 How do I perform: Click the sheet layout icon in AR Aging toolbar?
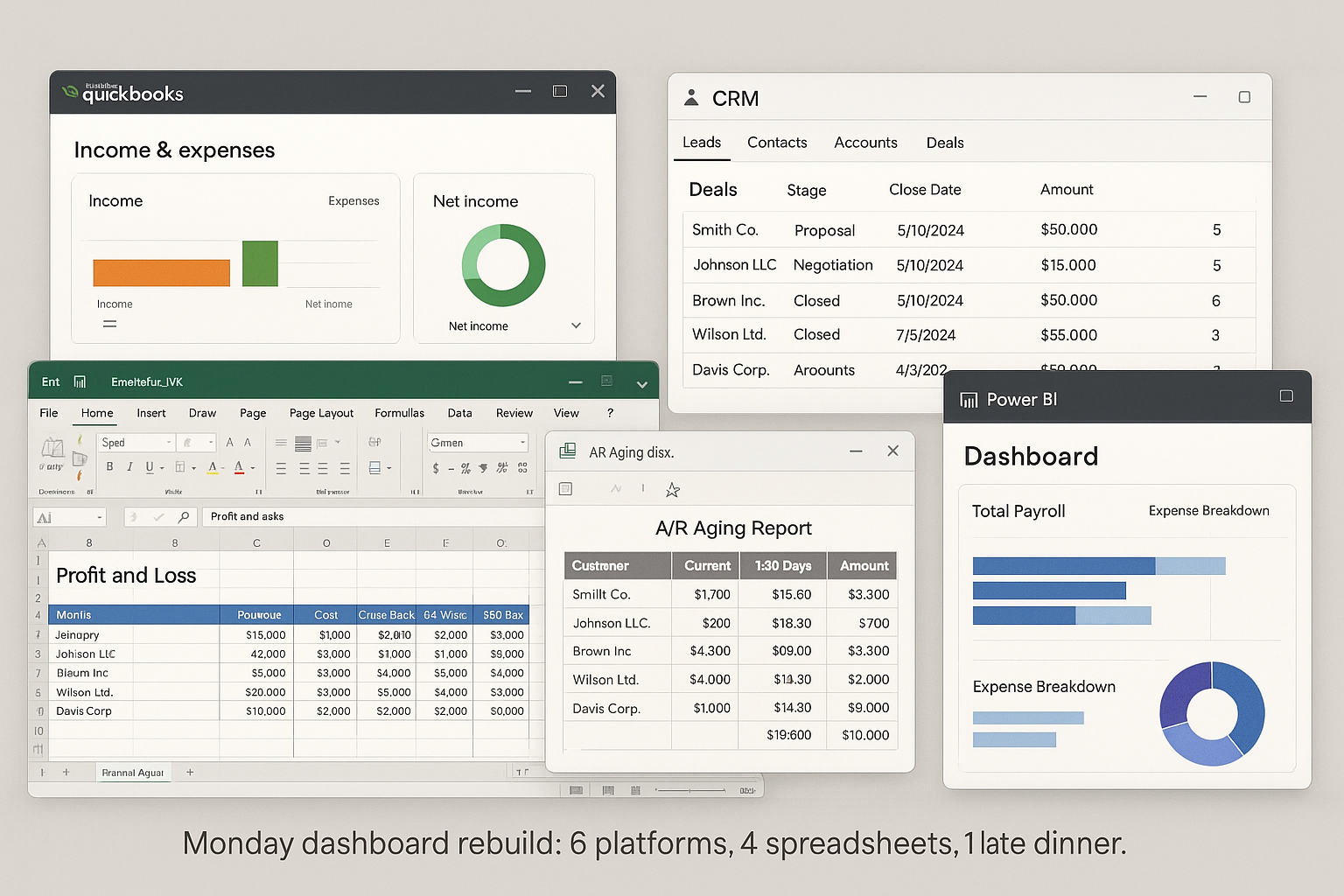click(565, 489)
